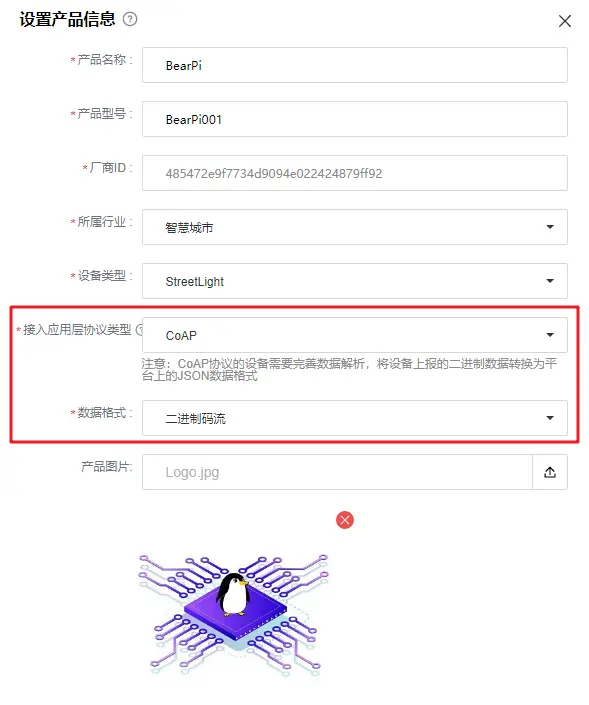This screenshot has width=589, height=705.
Task: Click the penguin chip product image preview
Action: (234, 616)
